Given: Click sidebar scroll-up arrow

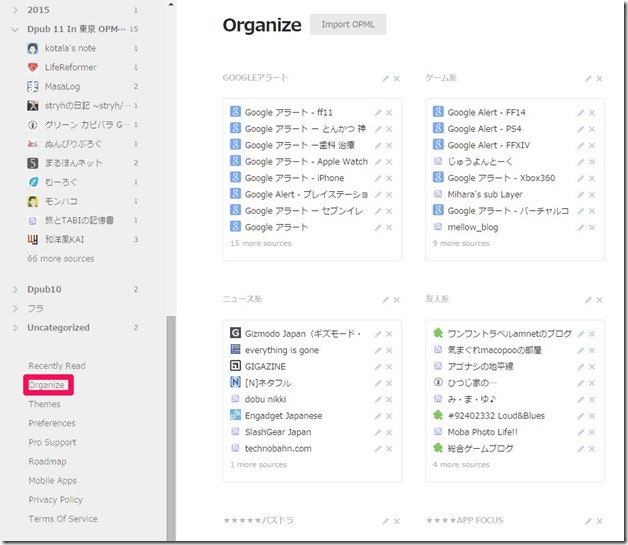Looking at the screenshot, I should pyautogui.click(x=171, y=4).
